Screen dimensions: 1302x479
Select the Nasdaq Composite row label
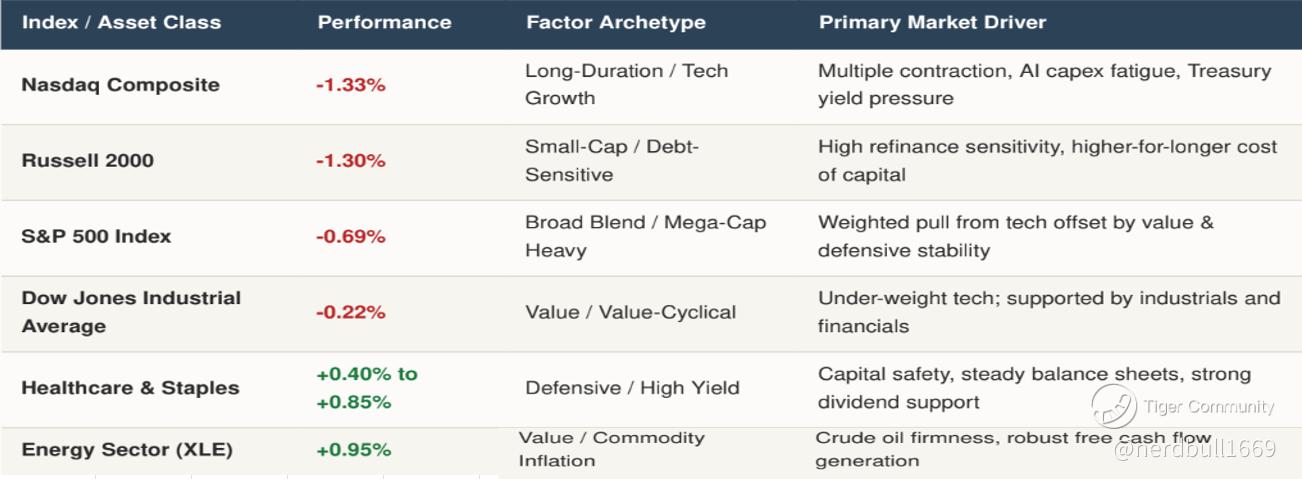point(120,84)
